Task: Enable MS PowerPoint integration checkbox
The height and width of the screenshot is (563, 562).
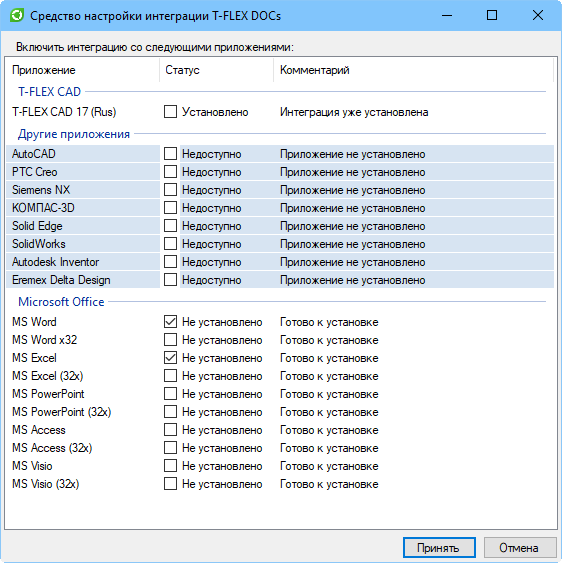Action: [x=170, y=394]
